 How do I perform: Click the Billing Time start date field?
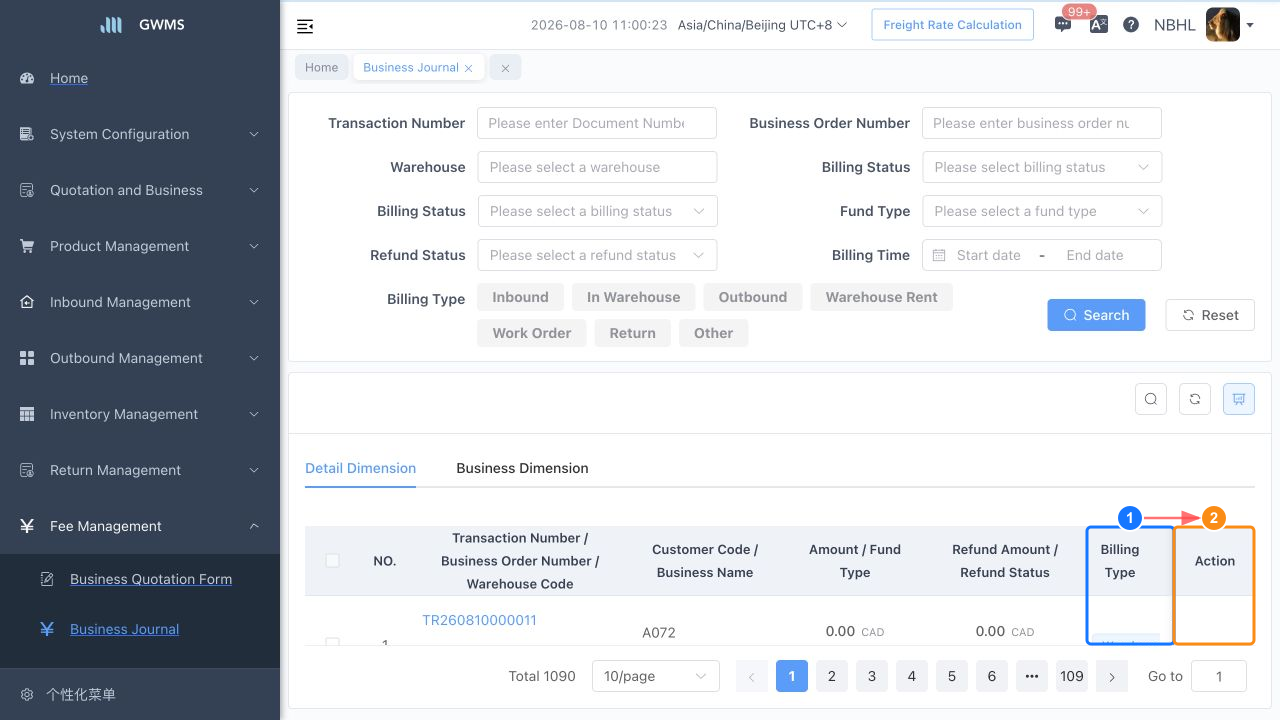point(989,255)
